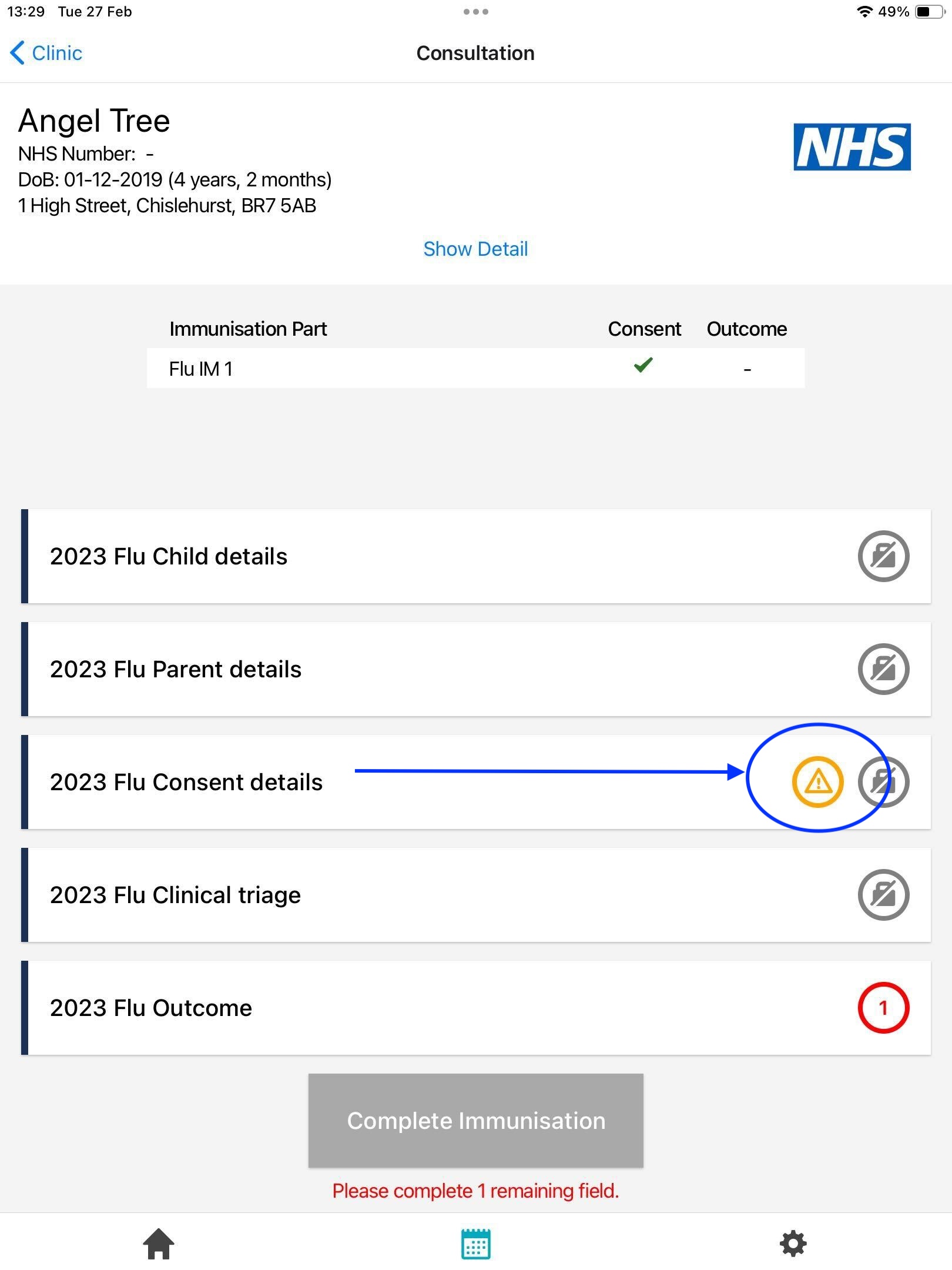
Task: Tap the orange warning icon on Consent details
Action: [817, 781]
